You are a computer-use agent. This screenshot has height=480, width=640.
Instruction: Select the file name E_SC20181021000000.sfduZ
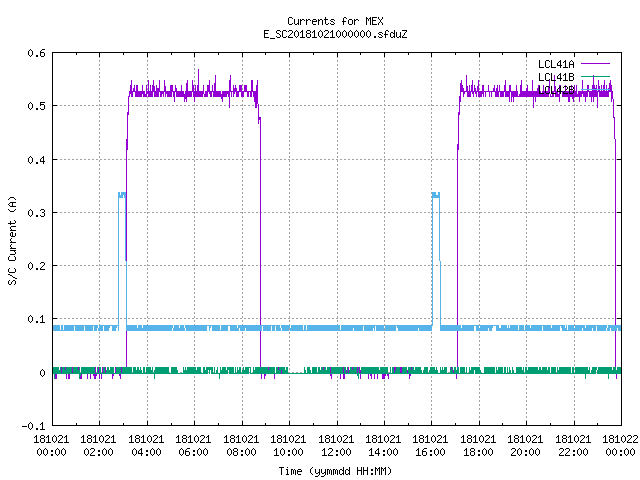335,34
